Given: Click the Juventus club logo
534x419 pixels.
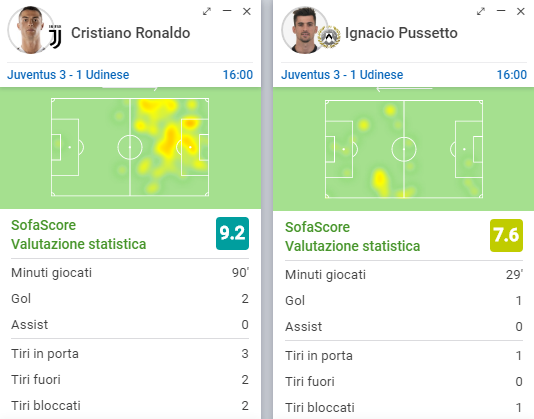Looking at the screenshot, I should pos(55,36).
